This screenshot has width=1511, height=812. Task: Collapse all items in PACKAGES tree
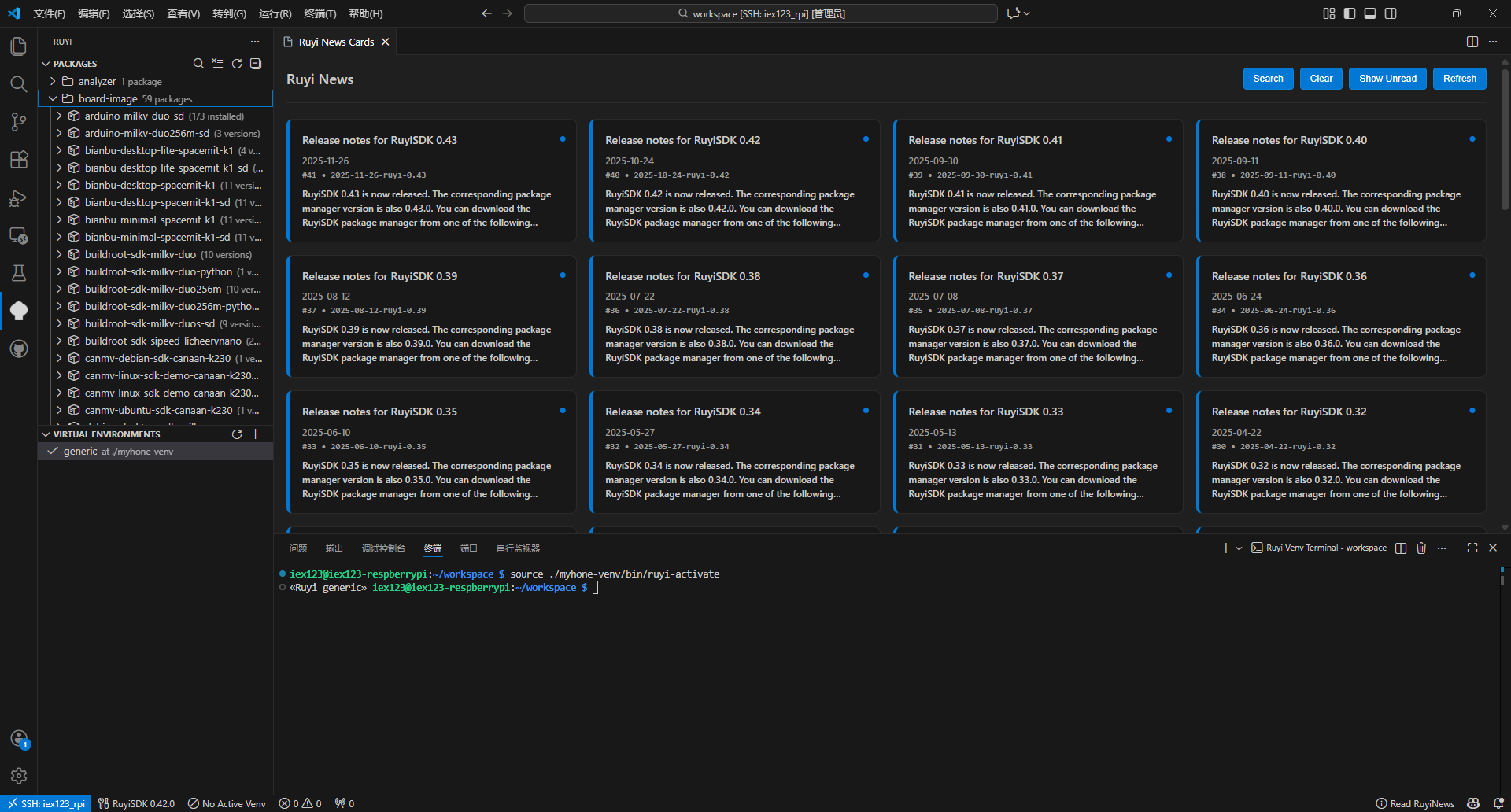click(x=256, y=64)
